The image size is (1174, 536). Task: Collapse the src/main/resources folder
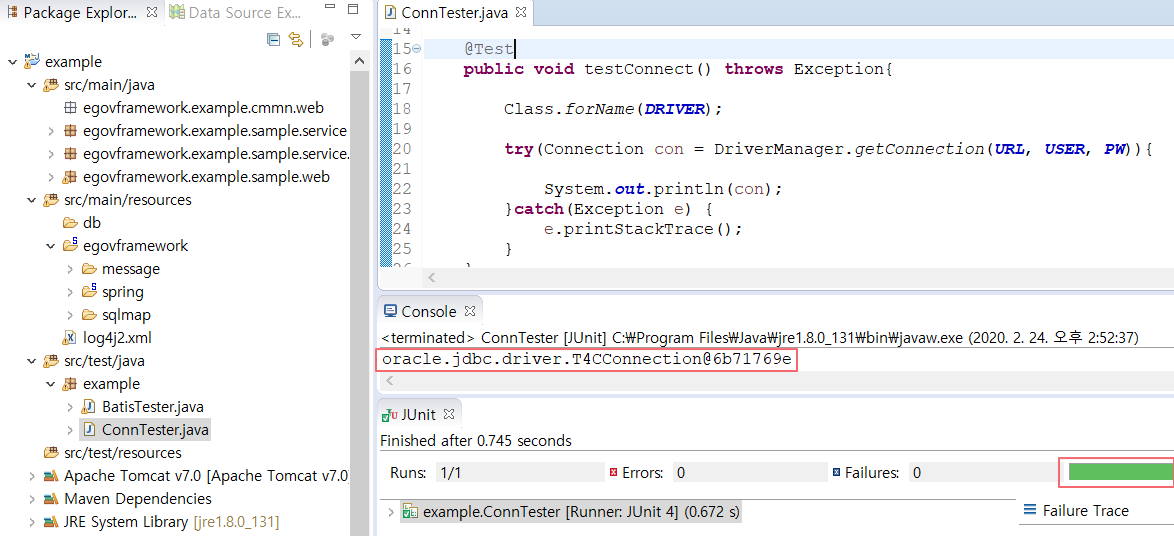point(31,200)
